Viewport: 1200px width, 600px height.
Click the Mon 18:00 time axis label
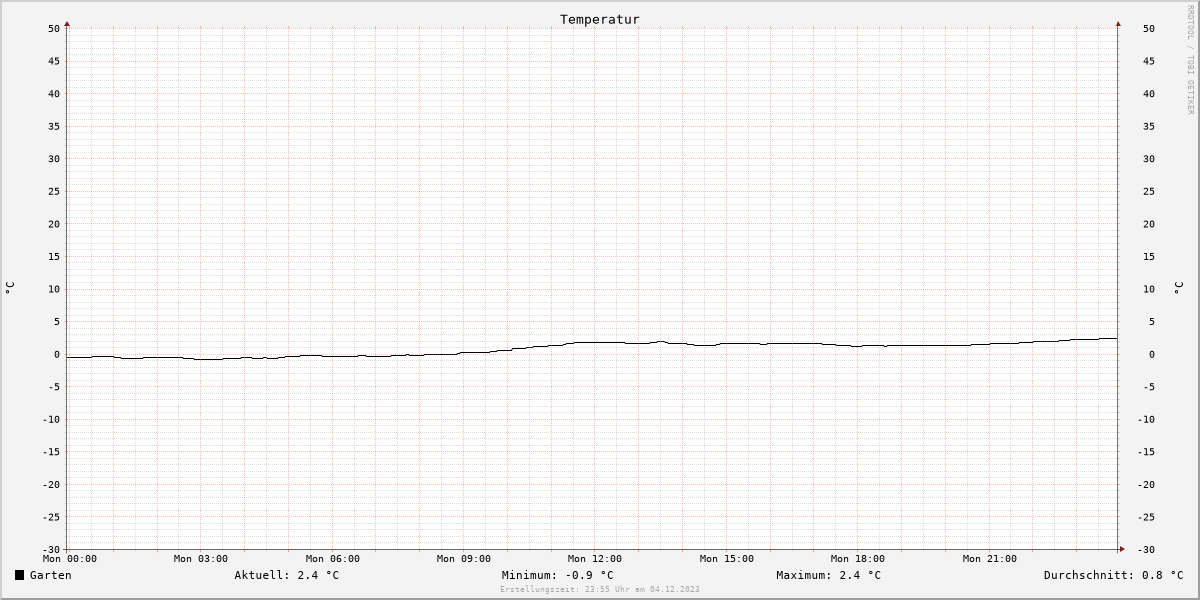pyautogui.click(x=858, y=559)
